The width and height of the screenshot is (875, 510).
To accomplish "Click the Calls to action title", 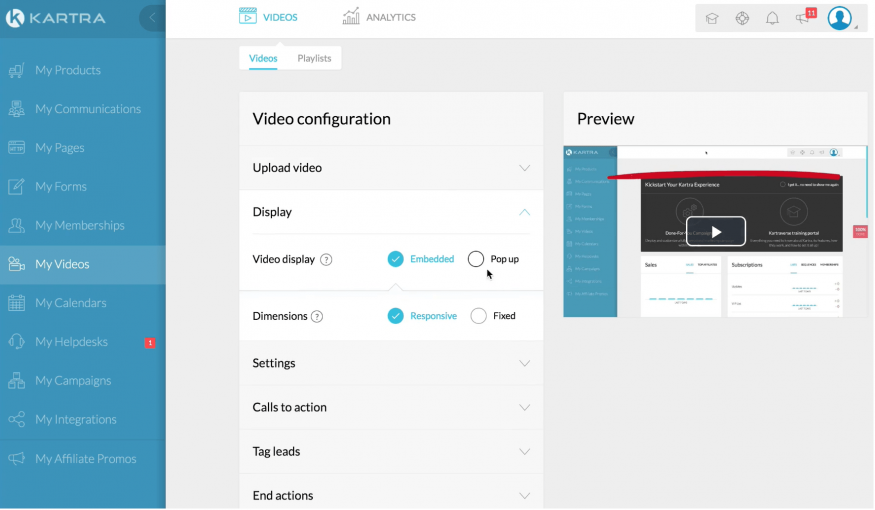I will tap(289, 407).
